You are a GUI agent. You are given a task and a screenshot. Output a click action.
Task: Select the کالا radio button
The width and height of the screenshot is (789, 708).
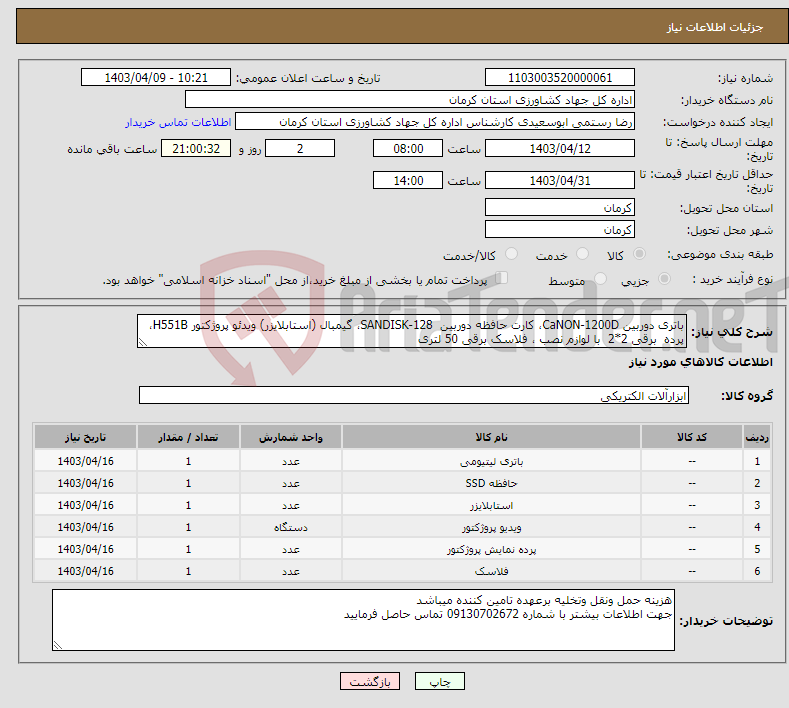[639, 254]
